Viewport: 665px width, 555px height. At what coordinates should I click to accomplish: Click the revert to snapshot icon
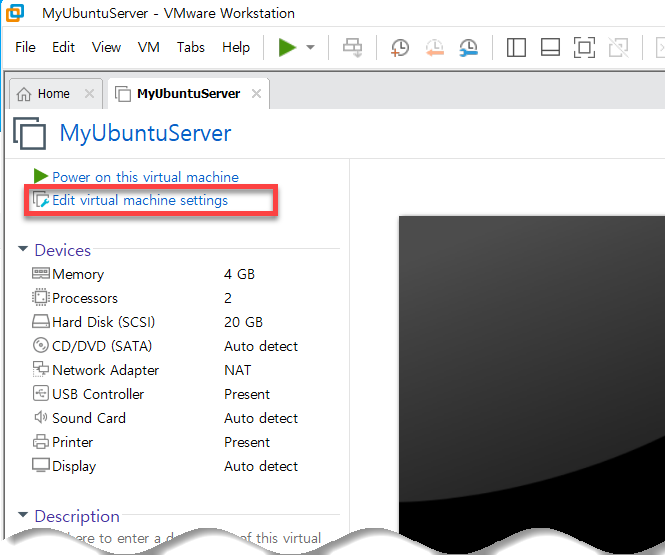pyautogui.click(x=434, y=47)
